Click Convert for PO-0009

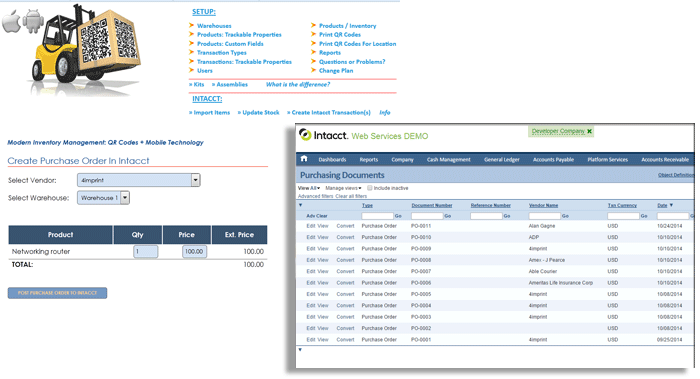click(346, 249)
